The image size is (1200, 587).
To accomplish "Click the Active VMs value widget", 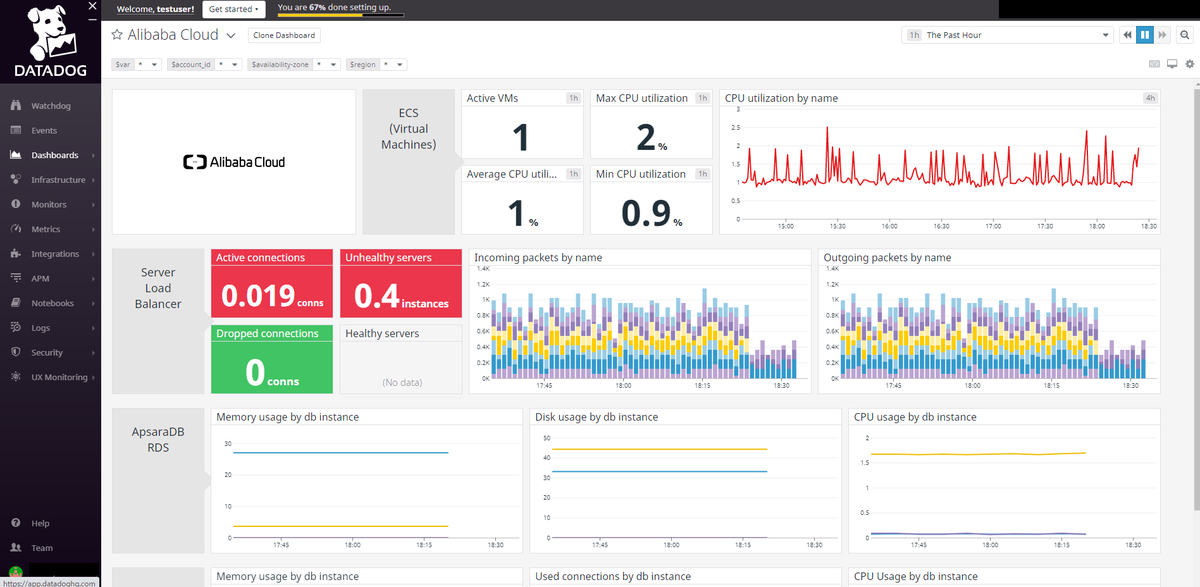I will (x=522, y=124).
